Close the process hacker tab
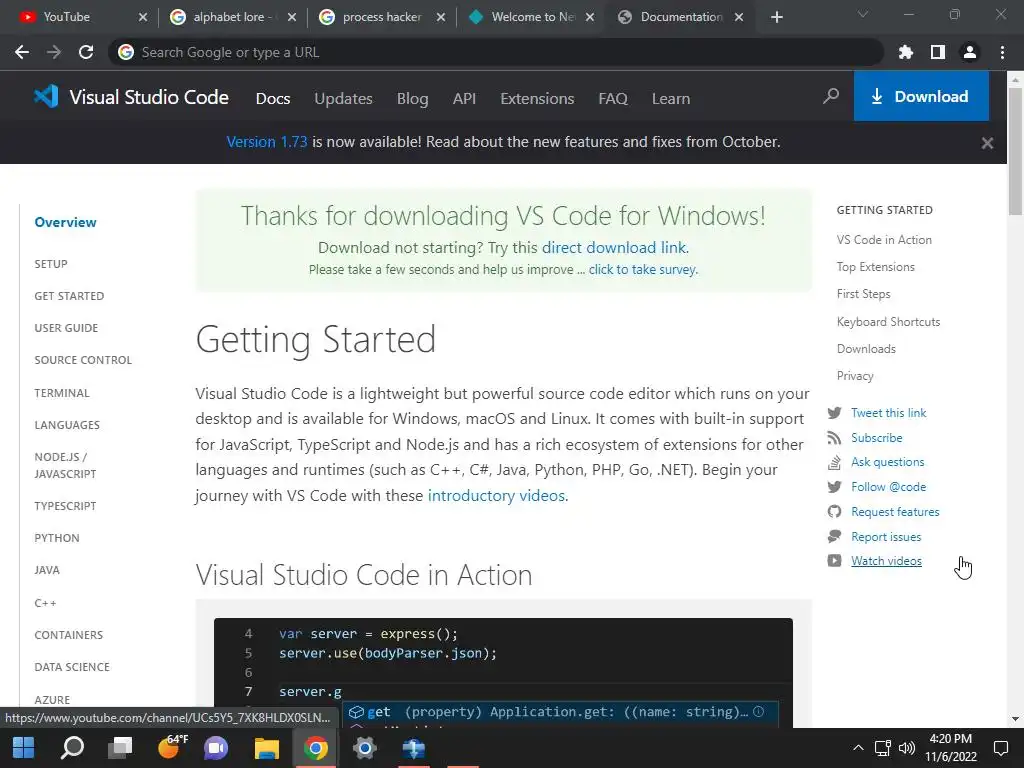 coord(441,17)
